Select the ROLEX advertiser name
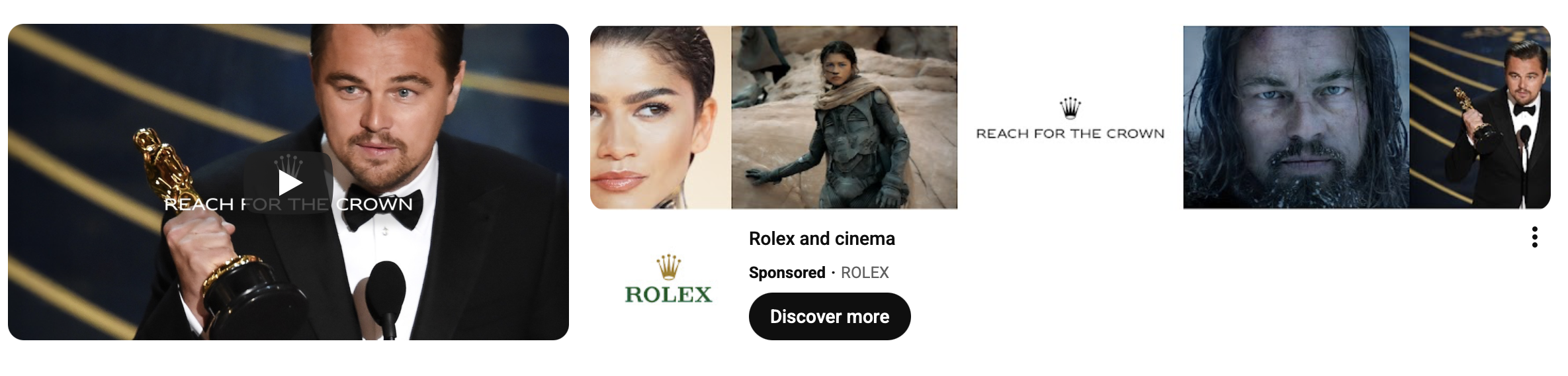Screen dimensions: 1568x376 click(865, 273)
